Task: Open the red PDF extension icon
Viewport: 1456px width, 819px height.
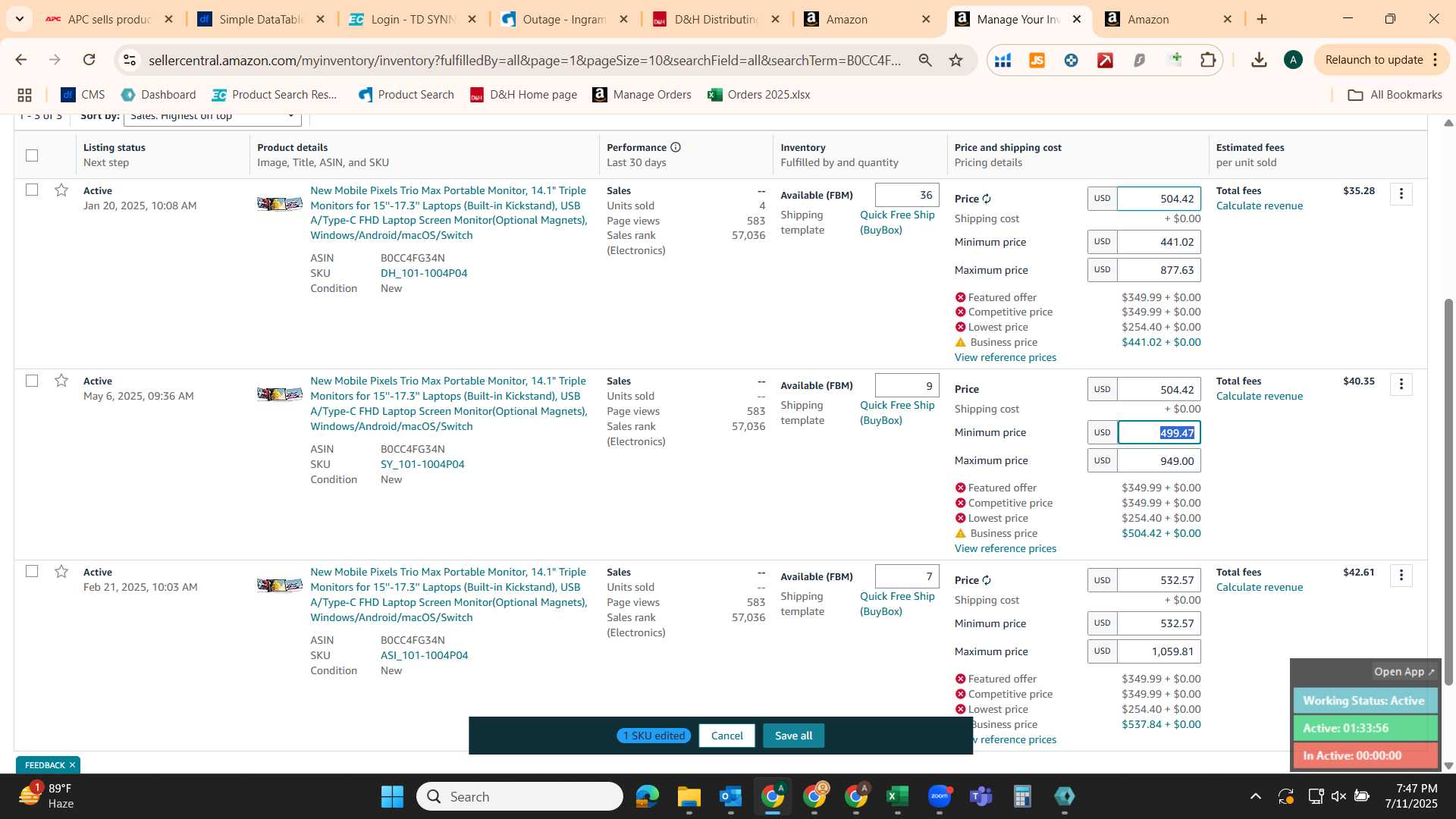Action: 1105,60
